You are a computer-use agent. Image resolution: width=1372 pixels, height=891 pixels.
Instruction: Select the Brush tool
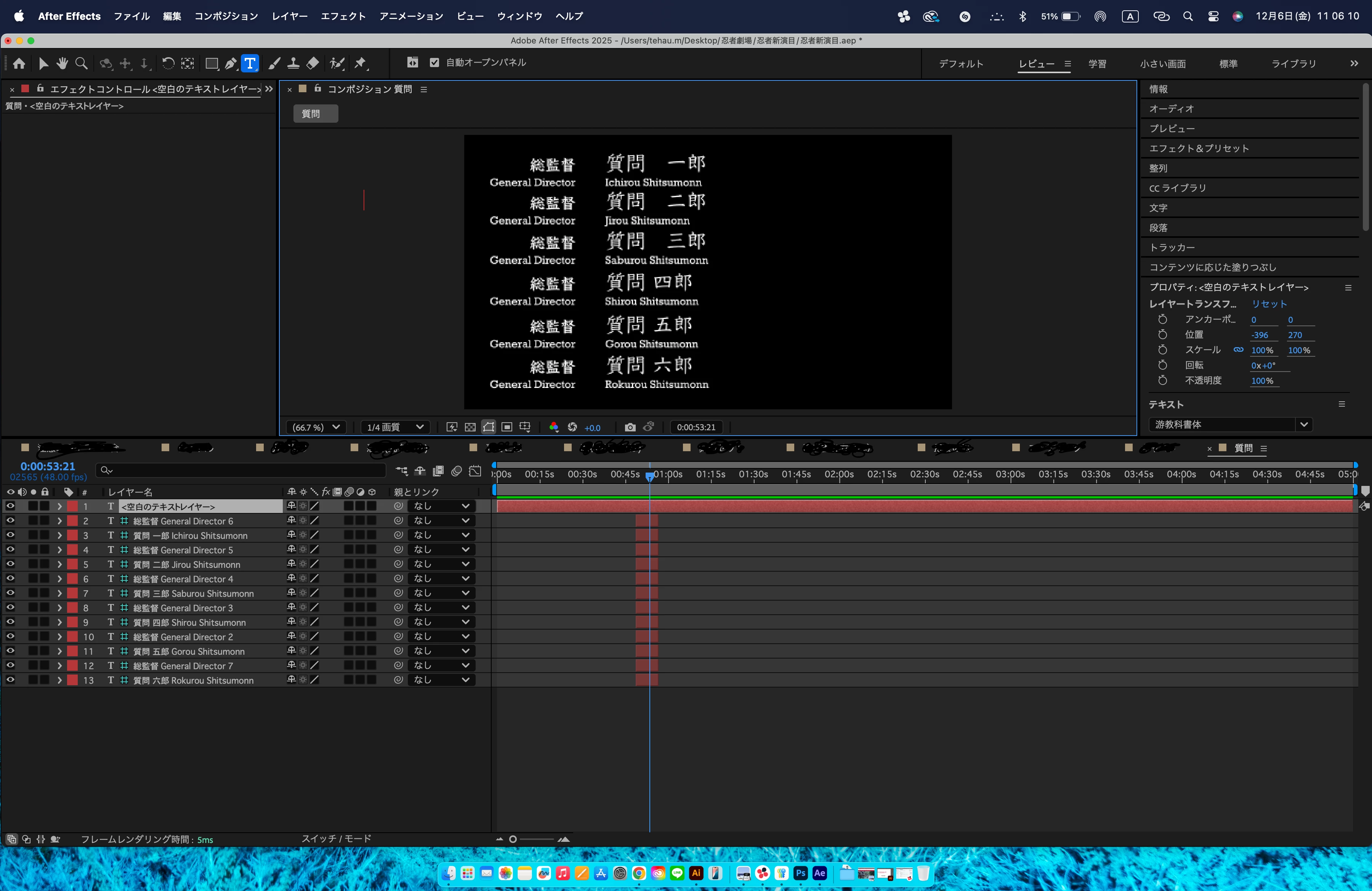tap(274, 63)
